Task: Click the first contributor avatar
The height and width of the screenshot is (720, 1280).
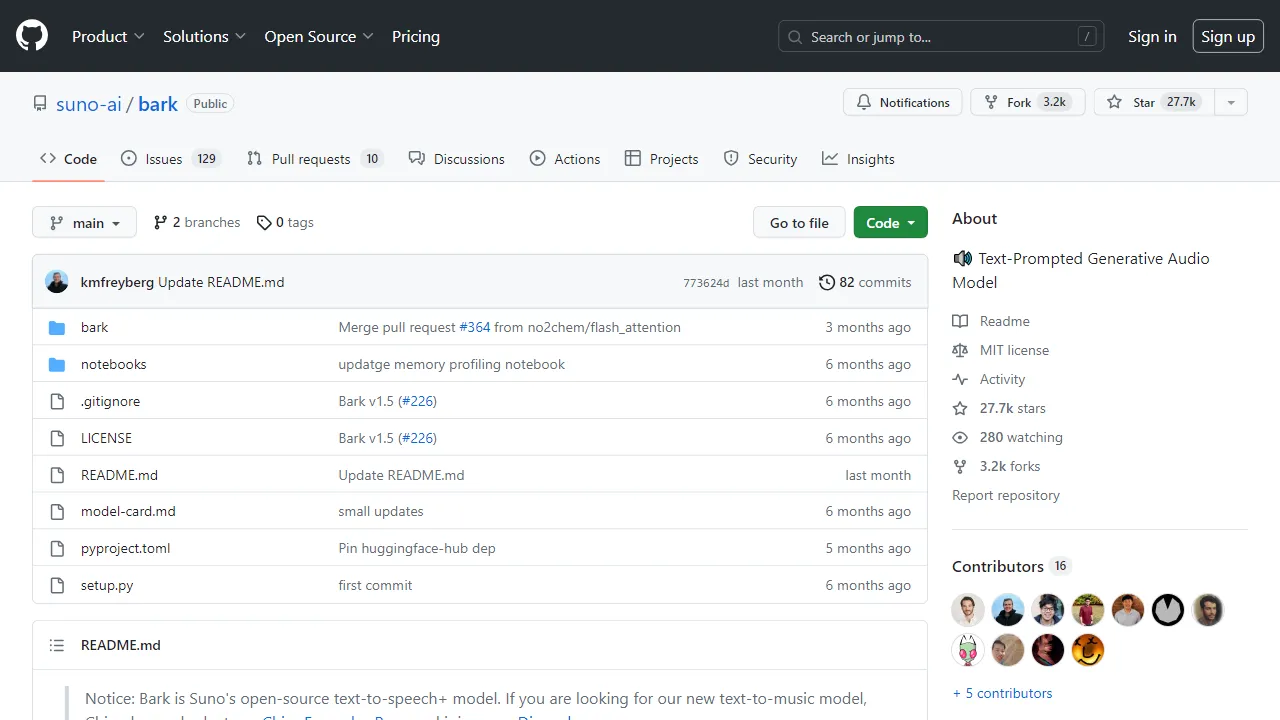Action: pyautogui.click(x=968, y=610)
